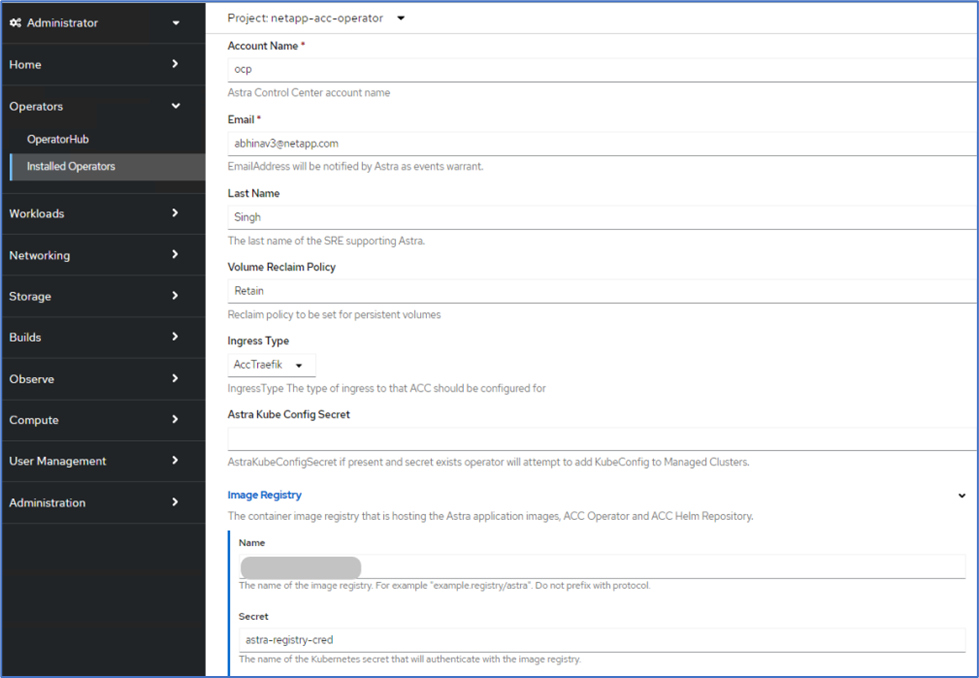
Task: Open the Ingress Type AccTraefik dropdown
Action: pos(271,365)
